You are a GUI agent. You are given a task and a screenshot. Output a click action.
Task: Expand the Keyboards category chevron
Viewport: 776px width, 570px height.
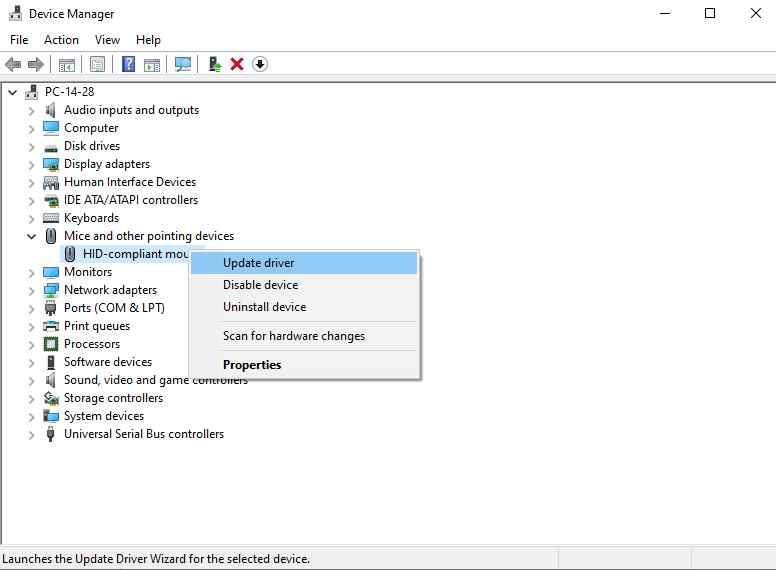[x=32, y=219]
